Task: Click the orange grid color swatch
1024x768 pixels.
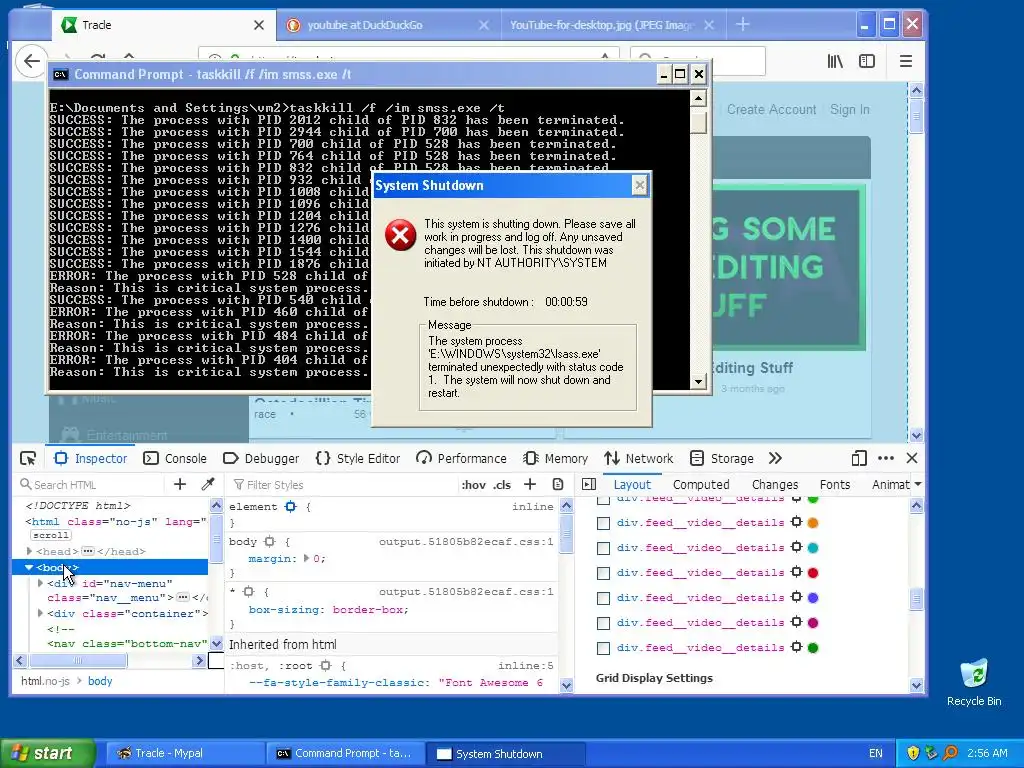Action: coord(813,522)
